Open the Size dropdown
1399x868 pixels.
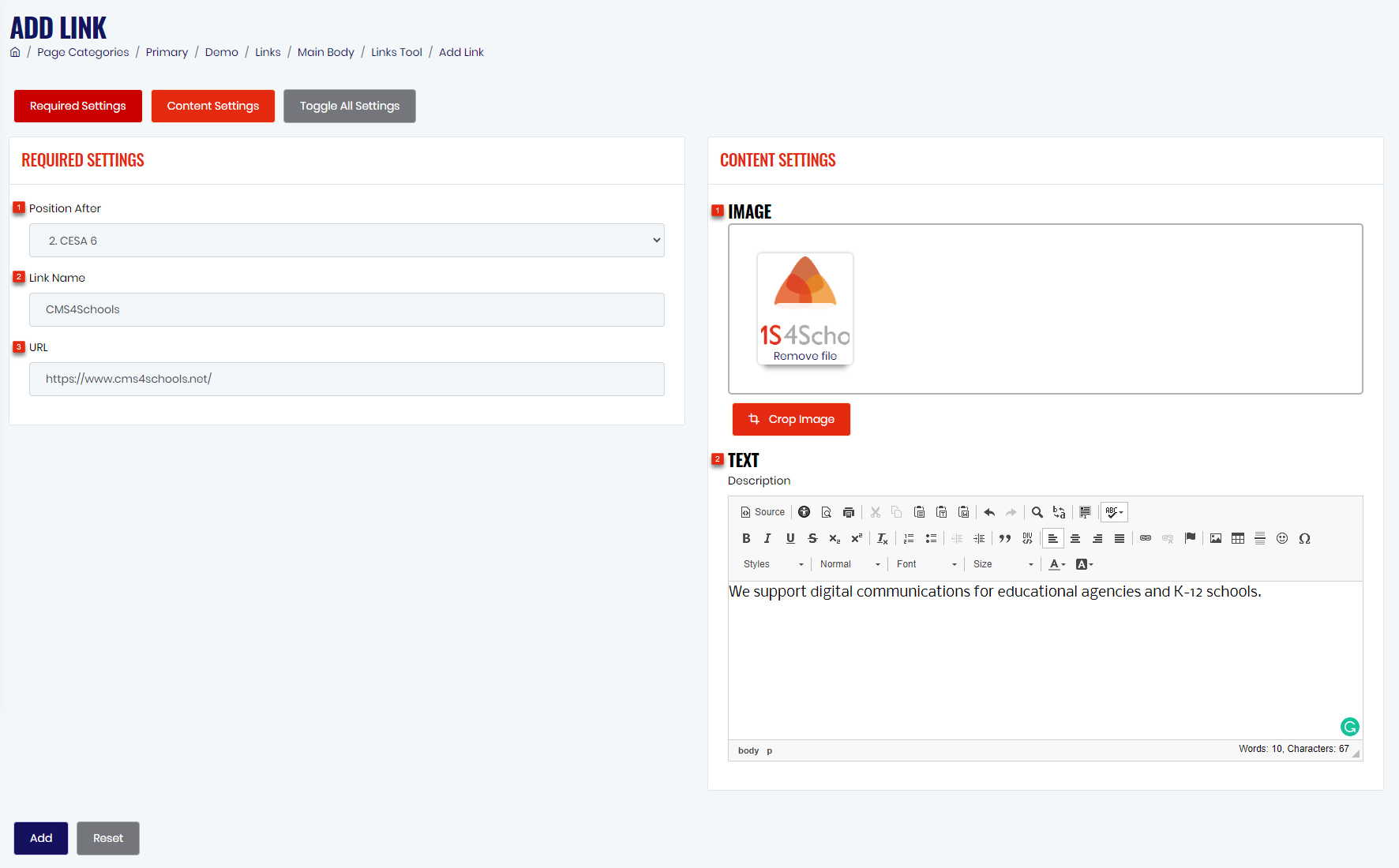[x=1003, y=564]
